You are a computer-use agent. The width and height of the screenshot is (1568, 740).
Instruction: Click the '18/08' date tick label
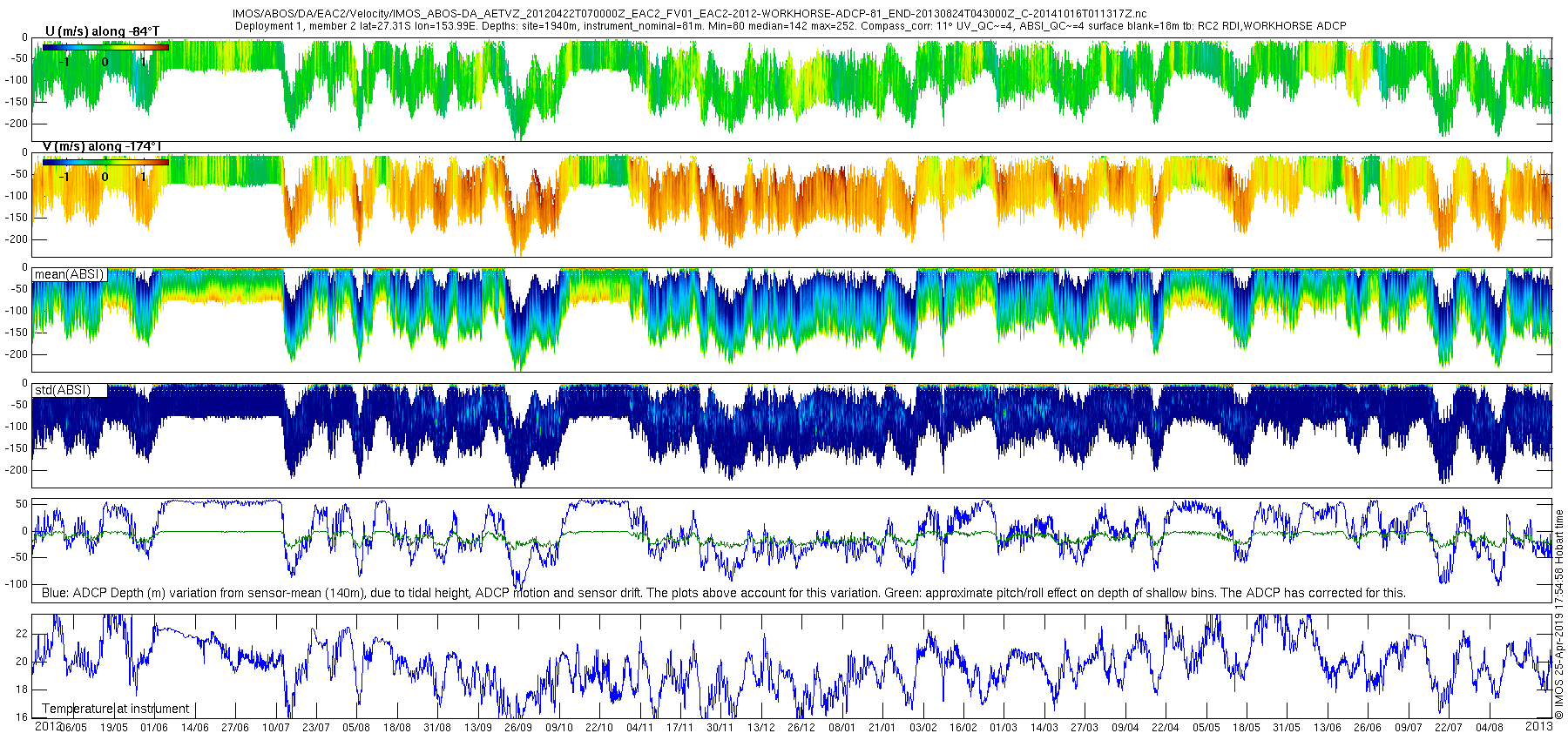tap(397, 728)
